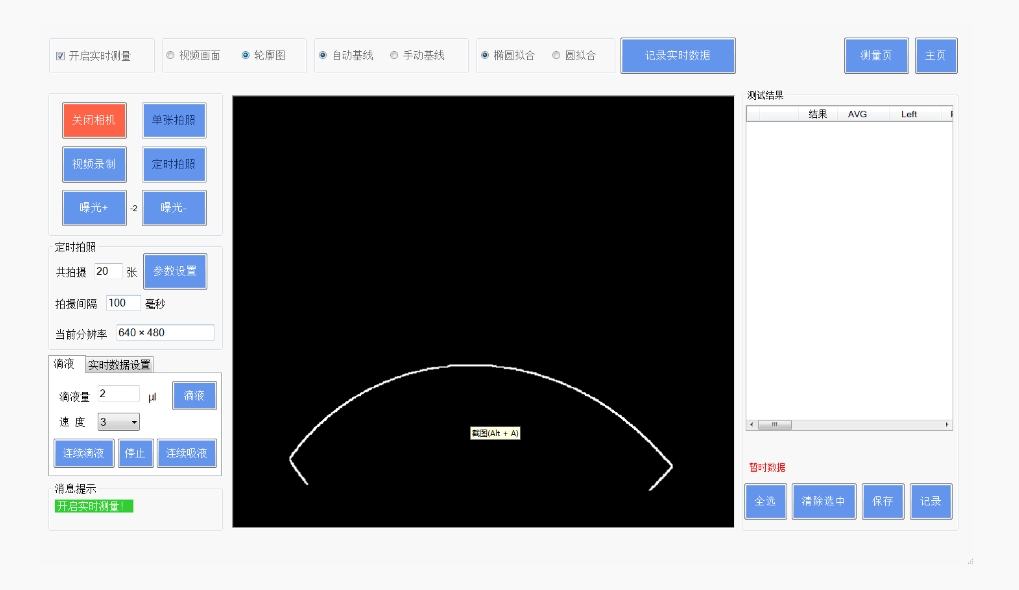1019x590 pixels.
Task: Start video recording with 视频录制
Action: (94, 164)
